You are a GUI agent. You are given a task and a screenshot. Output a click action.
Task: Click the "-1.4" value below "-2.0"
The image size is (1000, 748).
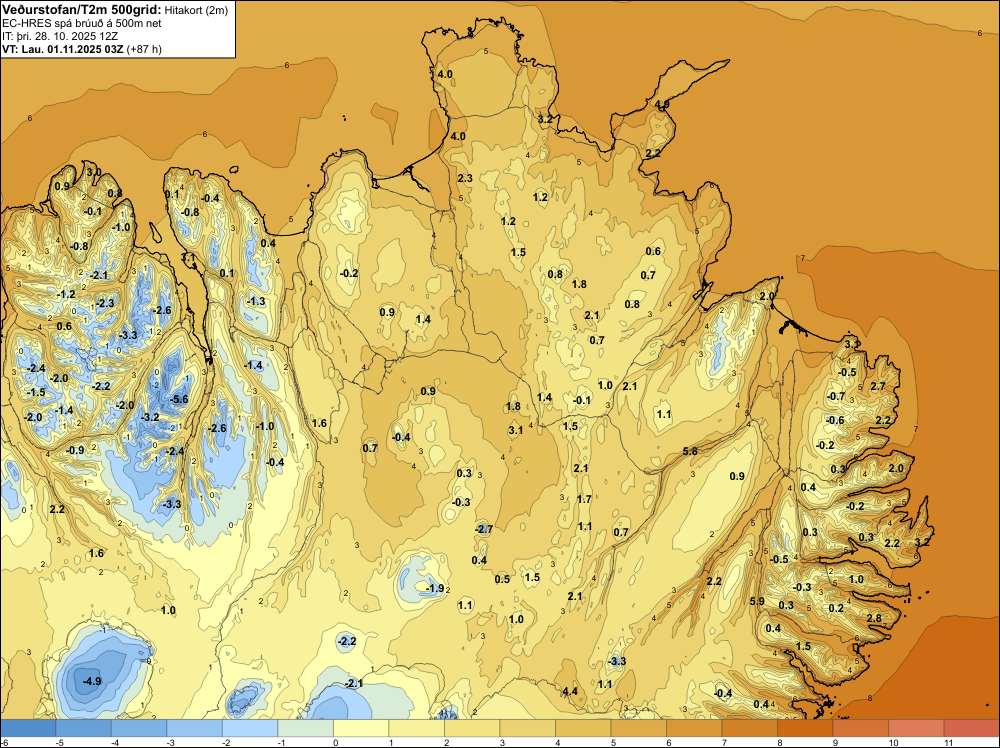(64, 410)
